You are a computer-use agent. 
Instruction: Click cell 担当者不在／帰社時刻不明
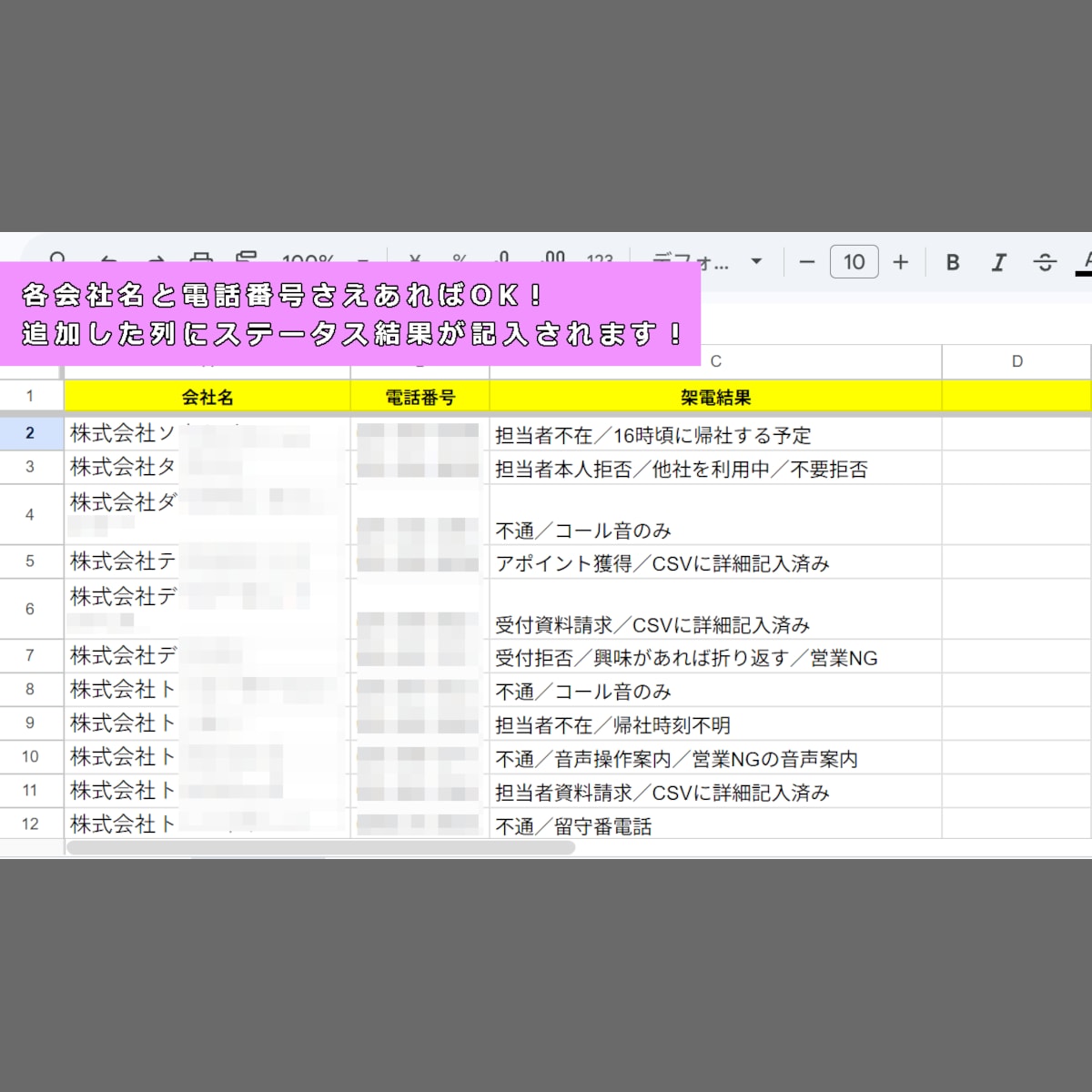click(715, 724)
